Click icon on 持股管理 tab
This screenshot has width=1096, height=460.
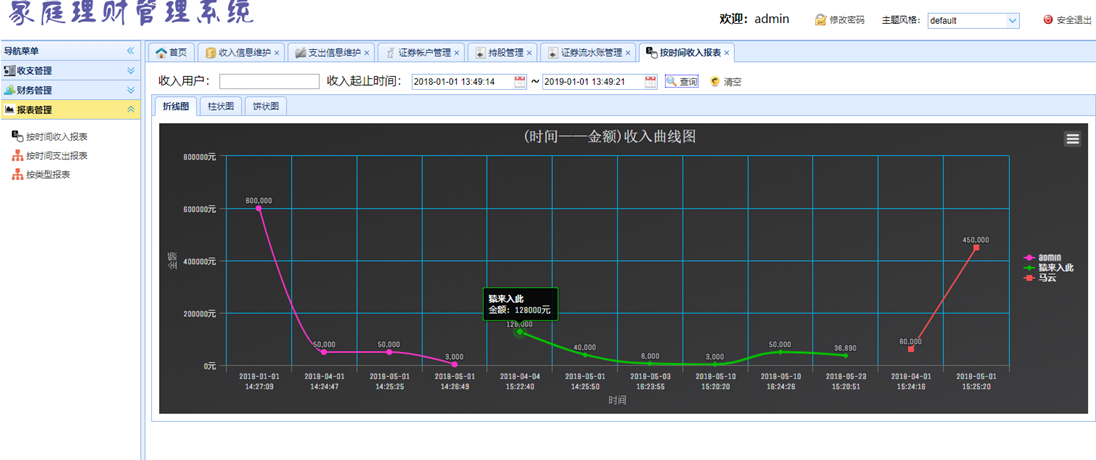point(481,52)
